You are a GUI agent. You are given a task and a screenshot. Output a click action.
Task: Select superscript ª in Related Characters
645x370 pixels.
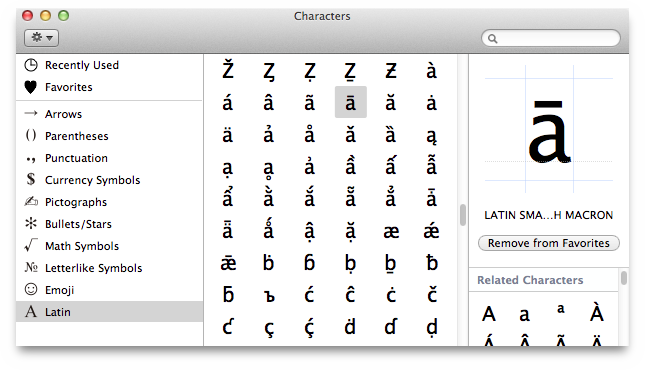[x=561, y=309]
